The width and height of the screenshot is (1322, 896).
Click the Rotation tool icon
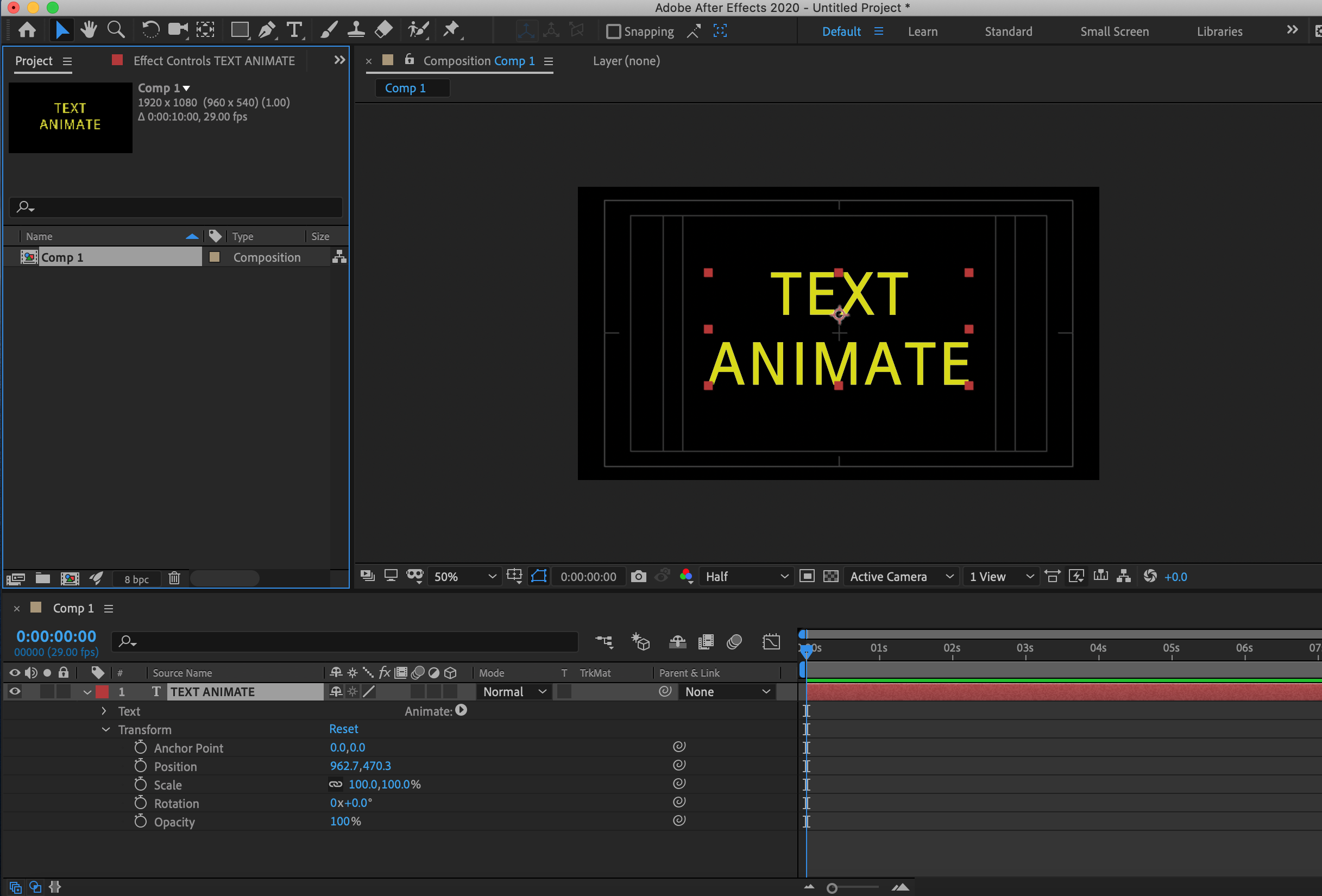pyautogui.click(x=150, y=30)
